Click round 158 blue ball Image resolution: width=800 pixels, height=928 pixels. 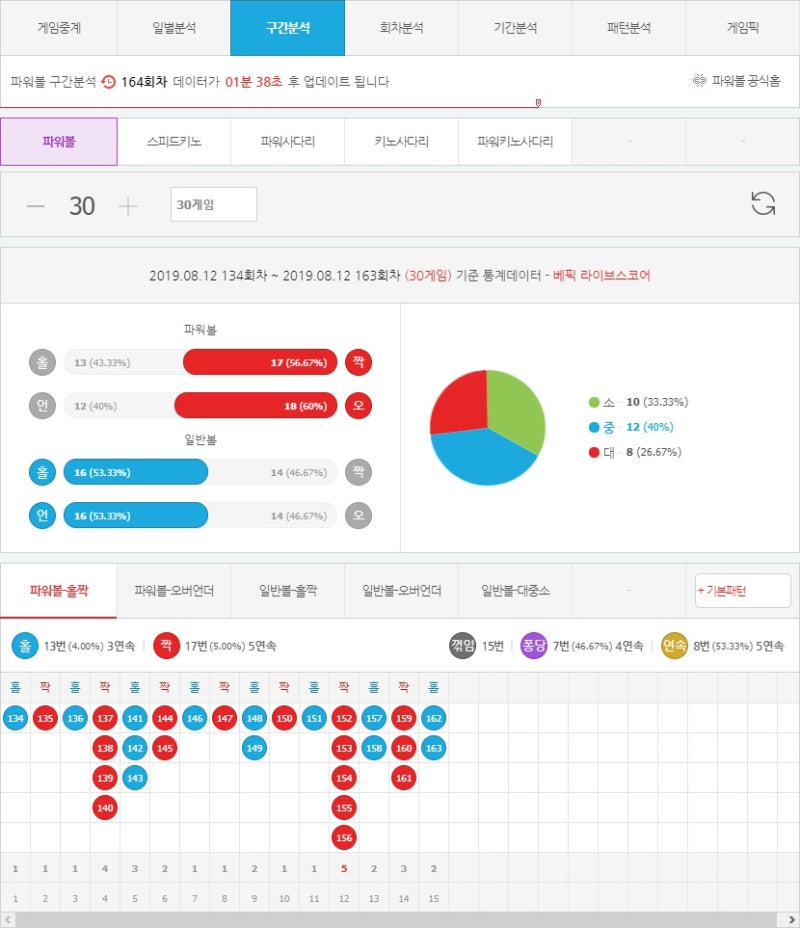374,748
